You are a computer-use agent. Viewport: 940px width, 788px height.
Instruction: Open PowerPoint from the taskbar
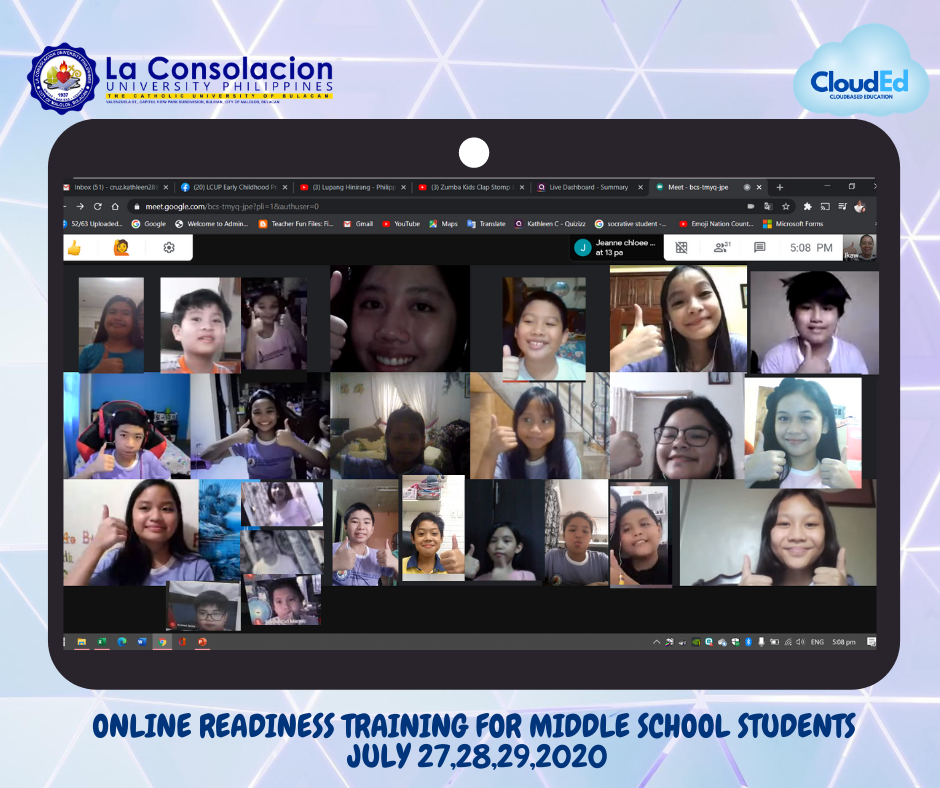tap(202, 642)
